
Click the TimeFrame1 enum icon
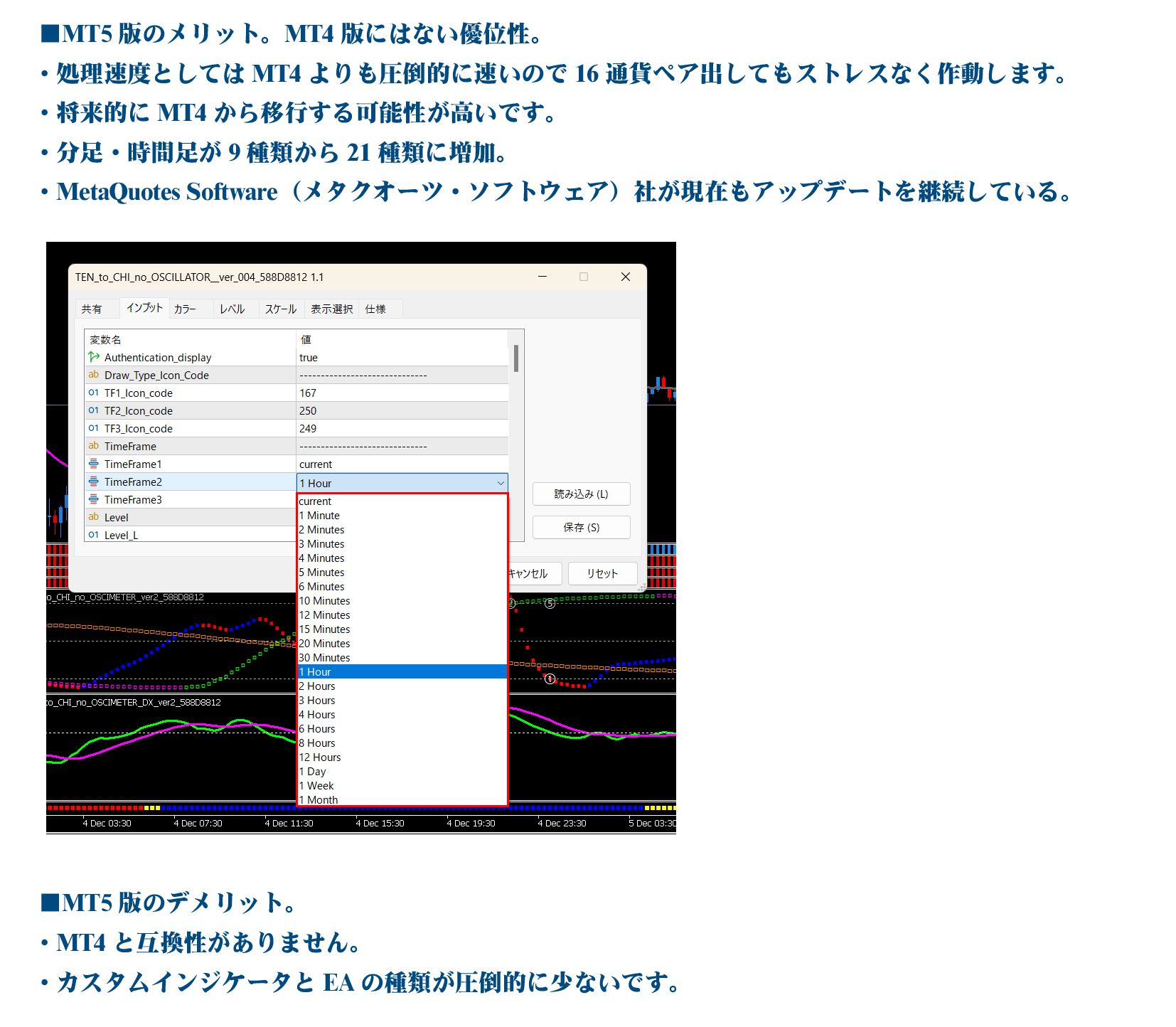[94, 464]
